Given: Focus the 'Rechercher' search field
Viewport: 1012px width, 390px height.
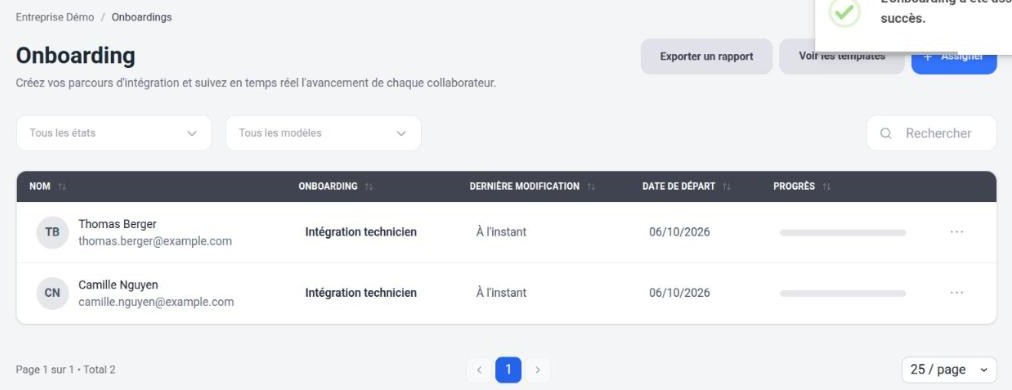Looking at the screenshot, I should 931,133.
